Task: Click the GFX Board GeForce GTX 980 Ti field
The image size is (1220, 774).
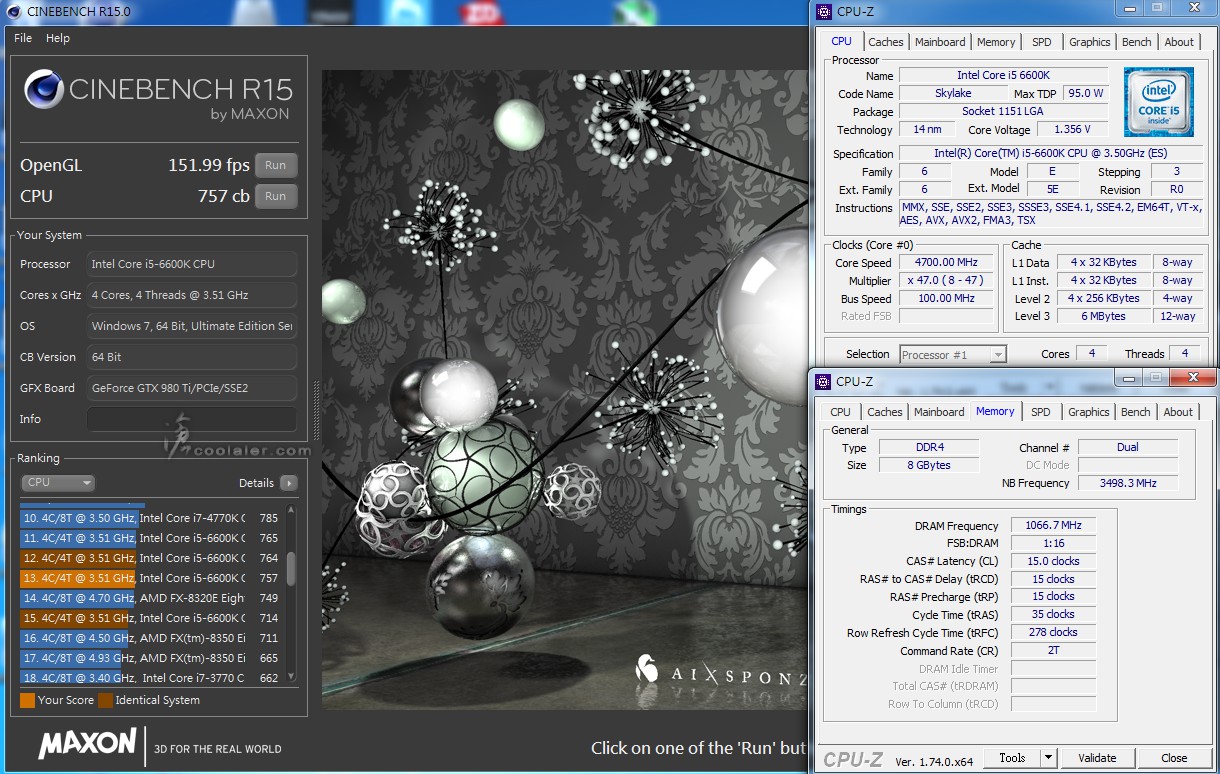Action: click(x=192, y=388)
